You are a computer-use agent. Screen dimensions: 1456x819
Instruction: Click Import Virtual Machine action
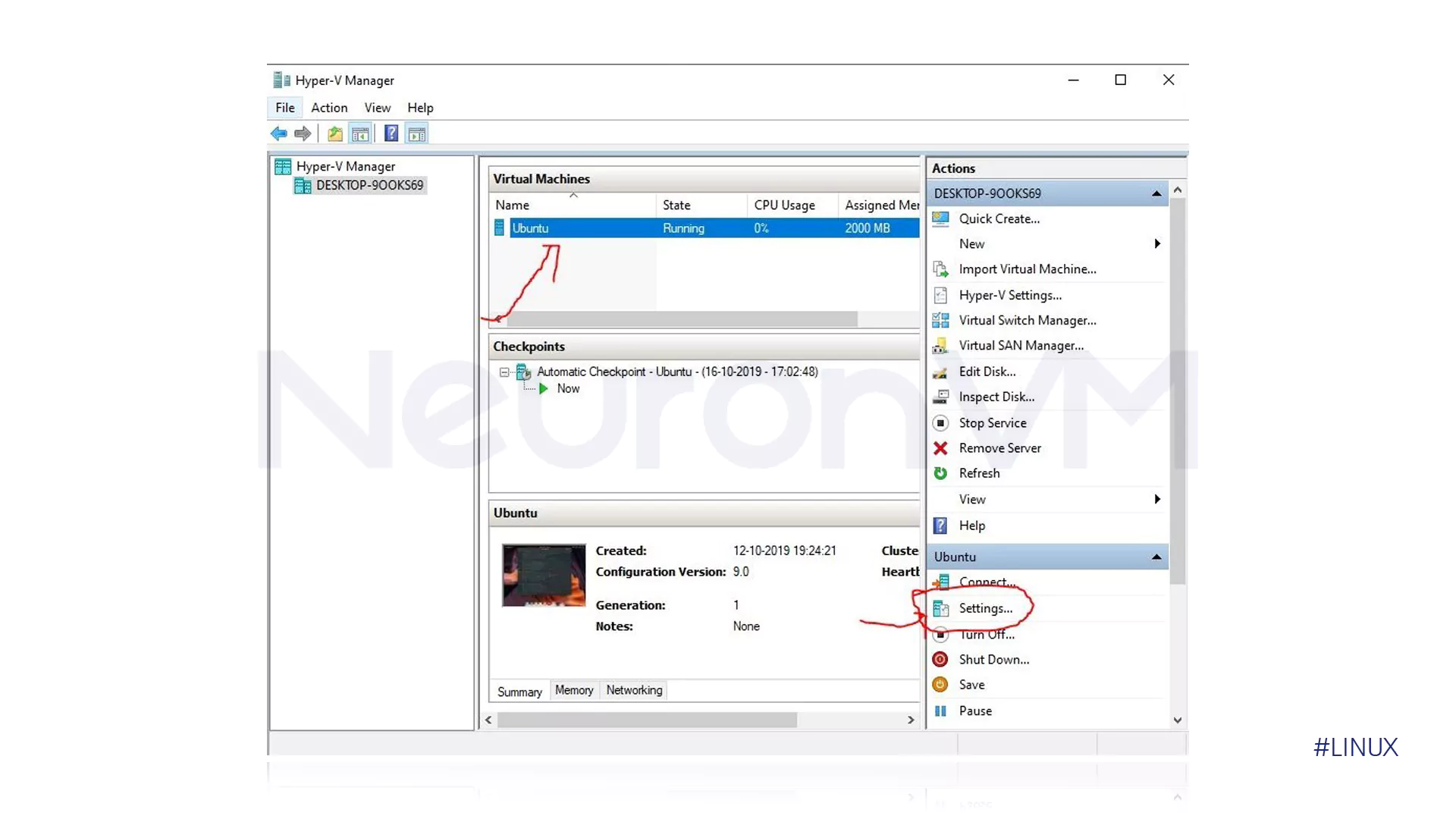[1027, 269]
